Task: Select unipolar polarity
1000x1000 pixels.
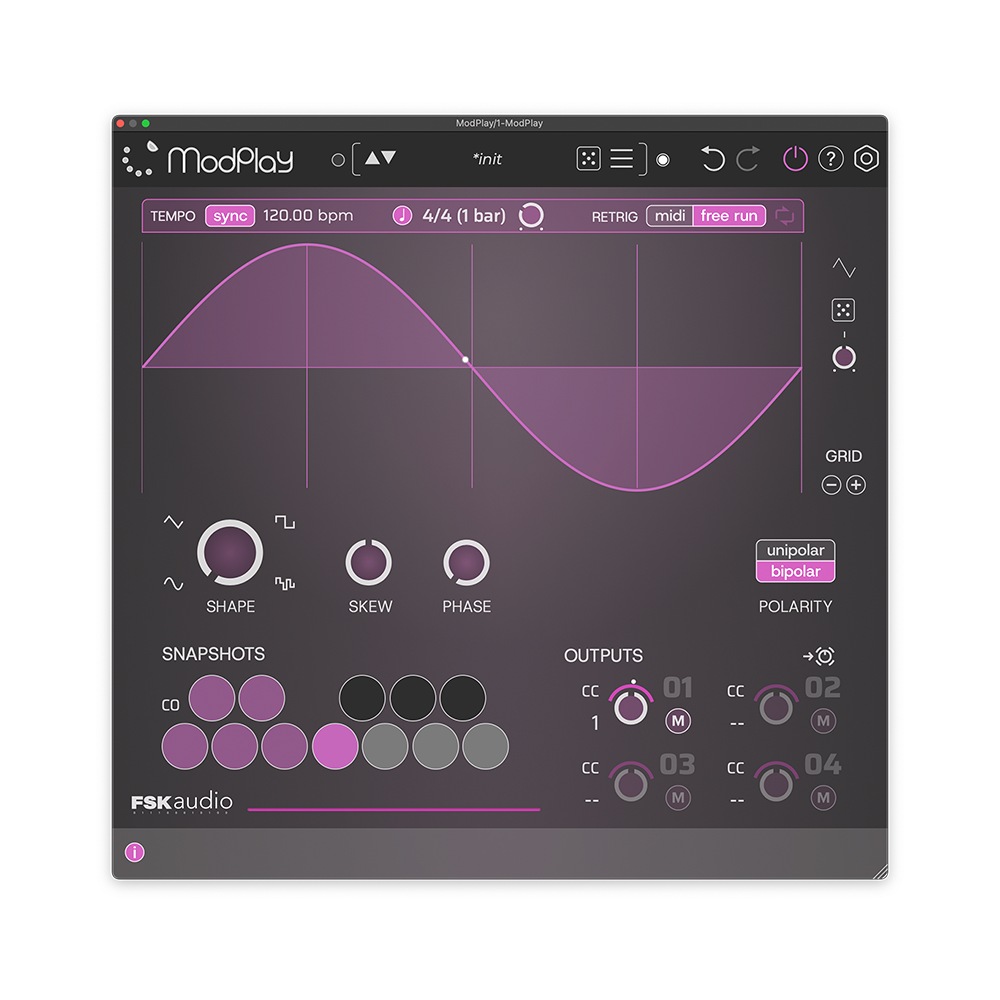Action: (x=795, y=550)
